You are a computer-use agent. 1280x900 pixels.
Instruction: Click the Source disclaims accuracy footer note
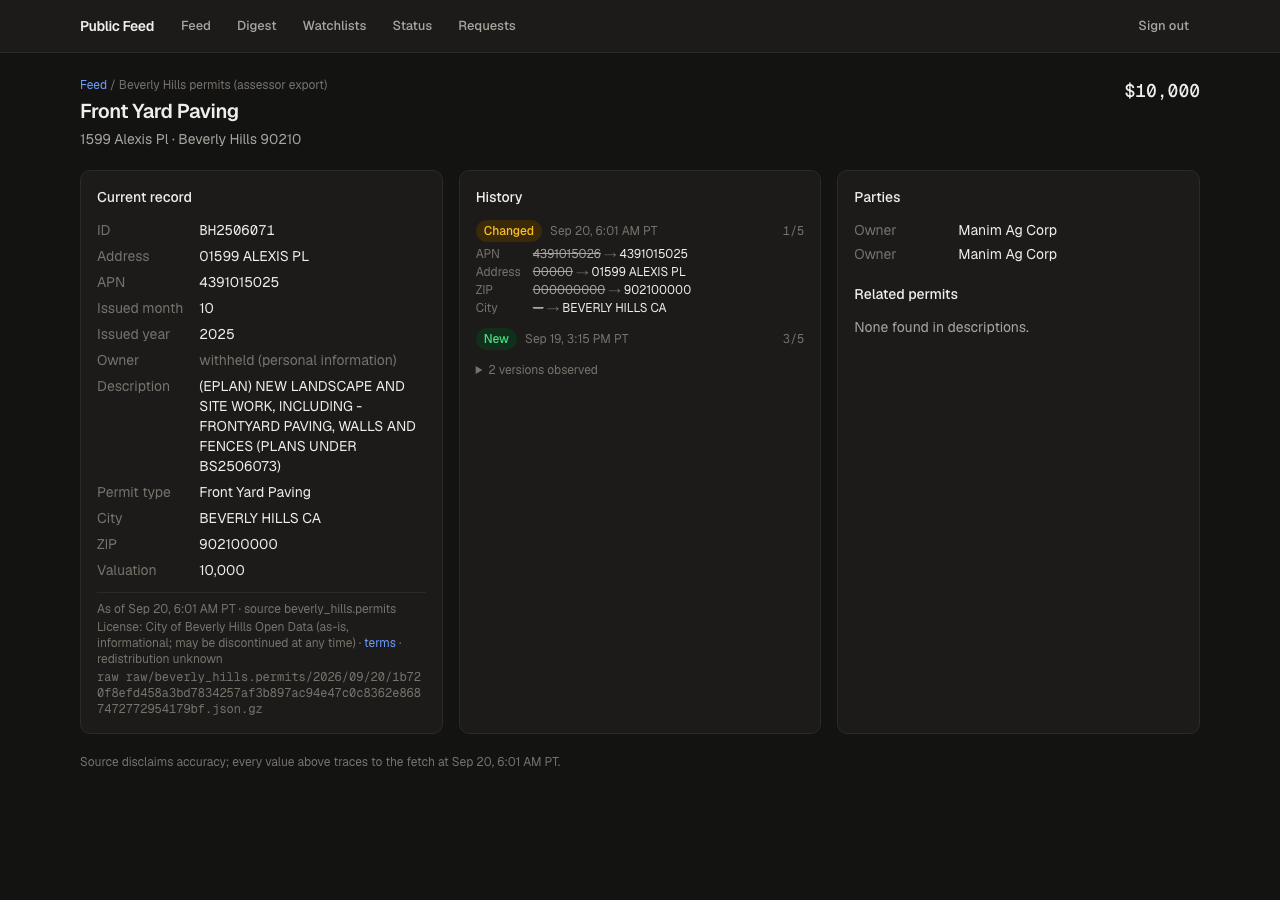tap(320, 762)
